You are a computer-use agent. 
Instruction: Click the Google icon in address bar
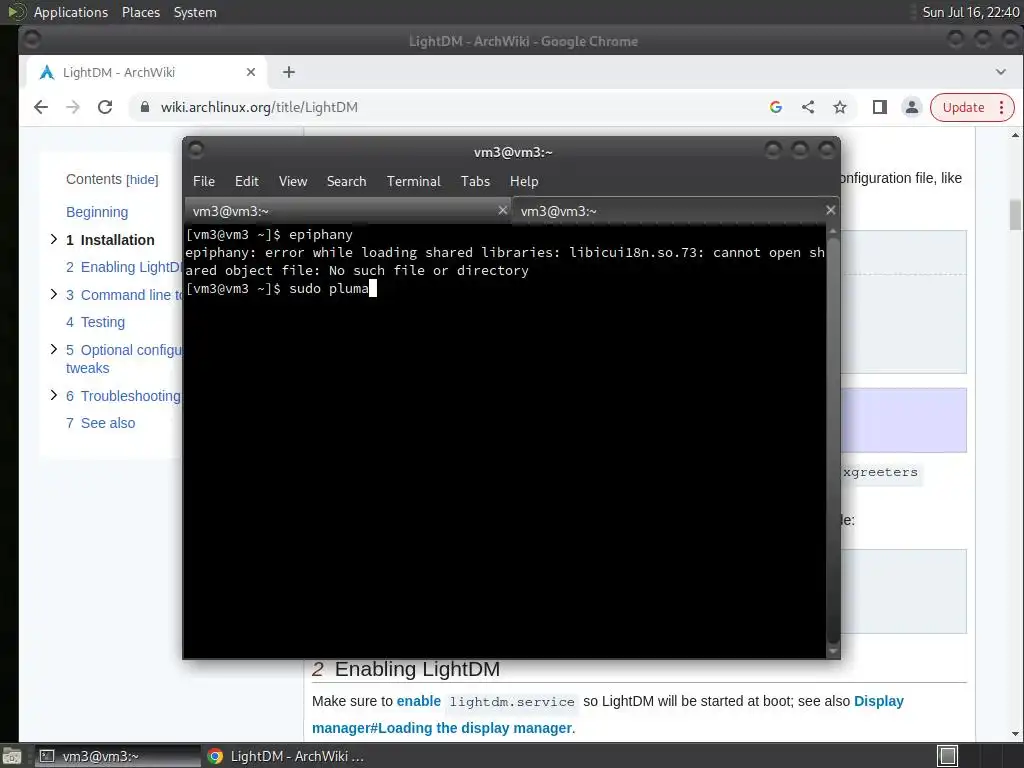(x=776, y=107)
